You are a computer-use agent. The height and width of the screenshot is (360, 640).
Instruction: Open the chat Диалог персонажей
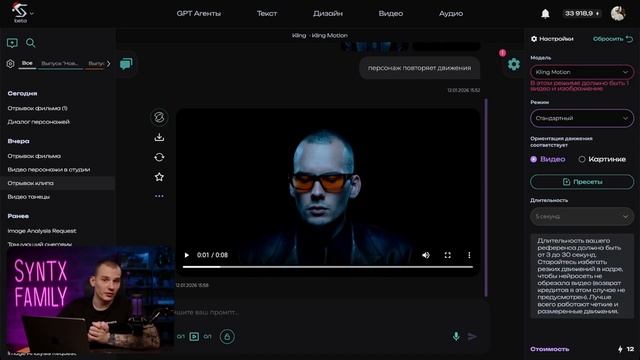click(38, 122)
